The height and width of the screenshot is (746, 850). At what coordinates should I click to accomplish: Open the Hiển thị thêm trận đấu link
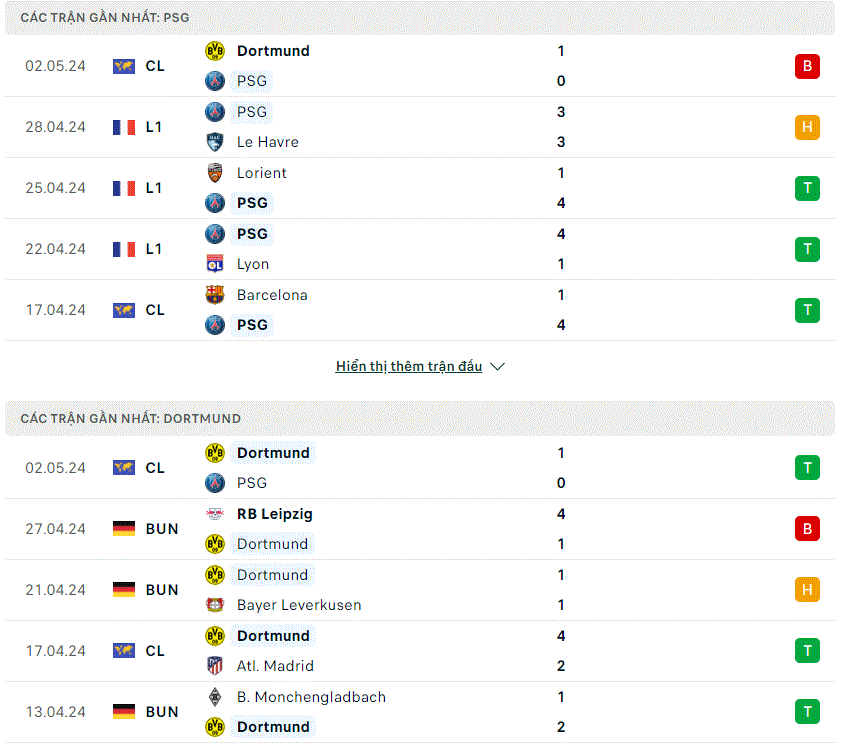[409, 366]
